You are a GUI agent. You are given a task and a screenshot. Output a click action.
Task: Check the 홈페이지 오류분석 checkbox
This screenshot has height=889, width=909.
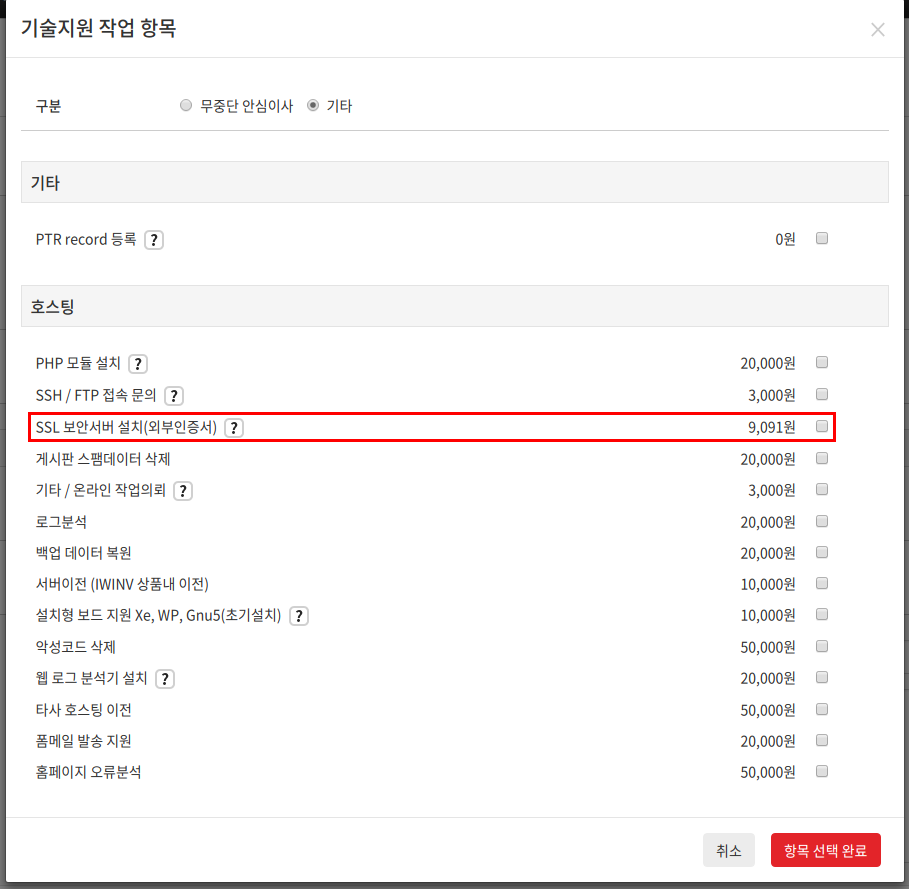[x=821, y=771]
